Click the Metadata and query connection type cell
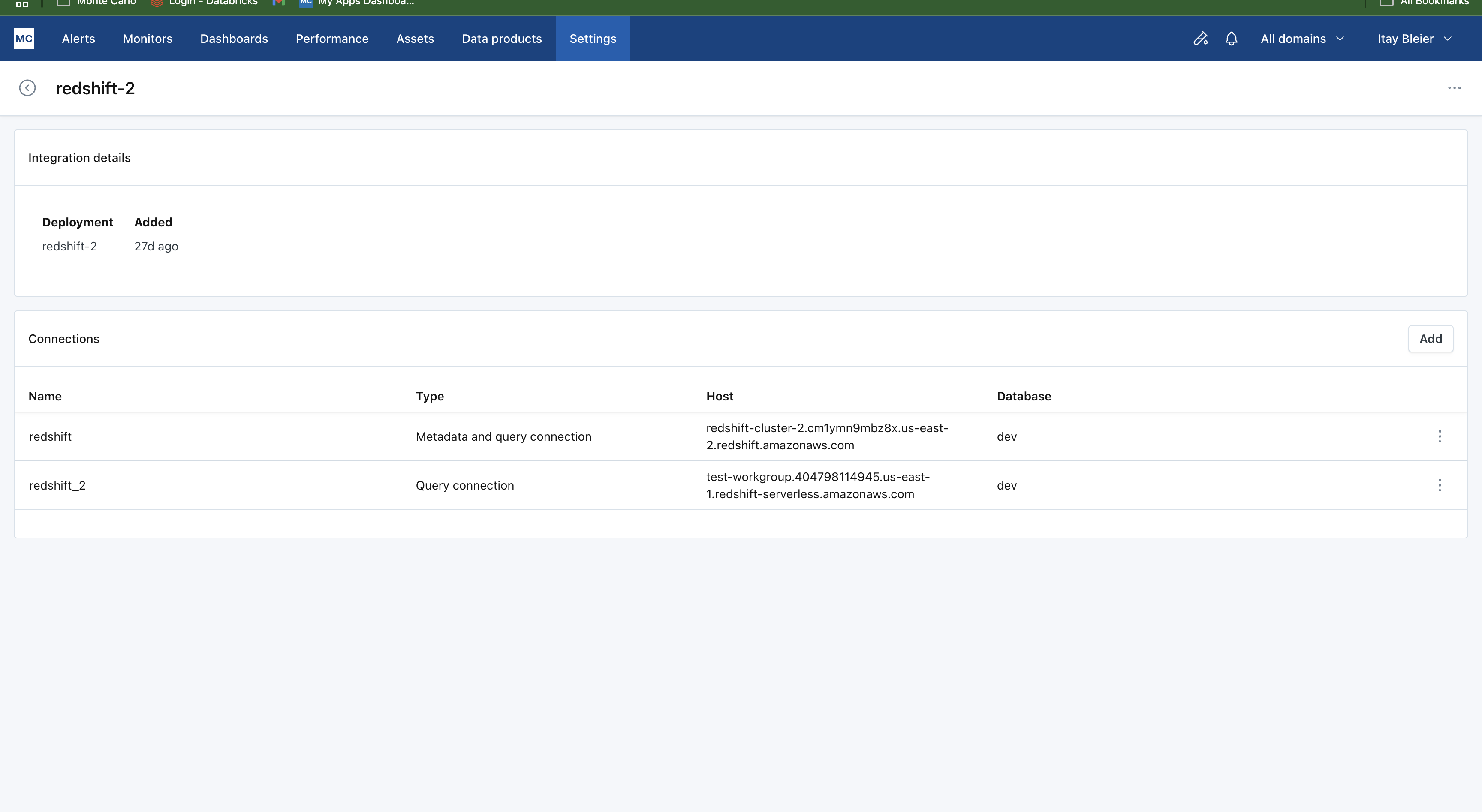The height and width of the screenshot is (812, 1482). [x=503, y=436]
